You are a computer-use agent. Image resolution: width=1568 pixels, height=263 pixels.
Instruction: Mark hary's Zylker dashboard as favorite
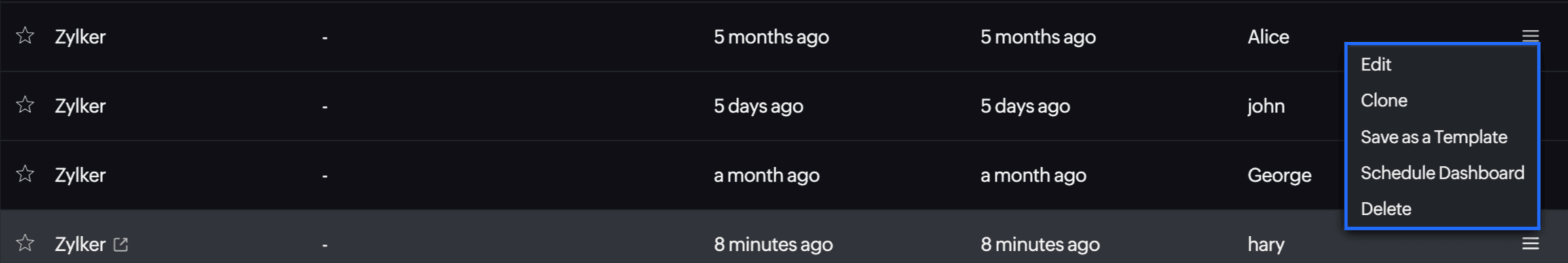(25, 242)
